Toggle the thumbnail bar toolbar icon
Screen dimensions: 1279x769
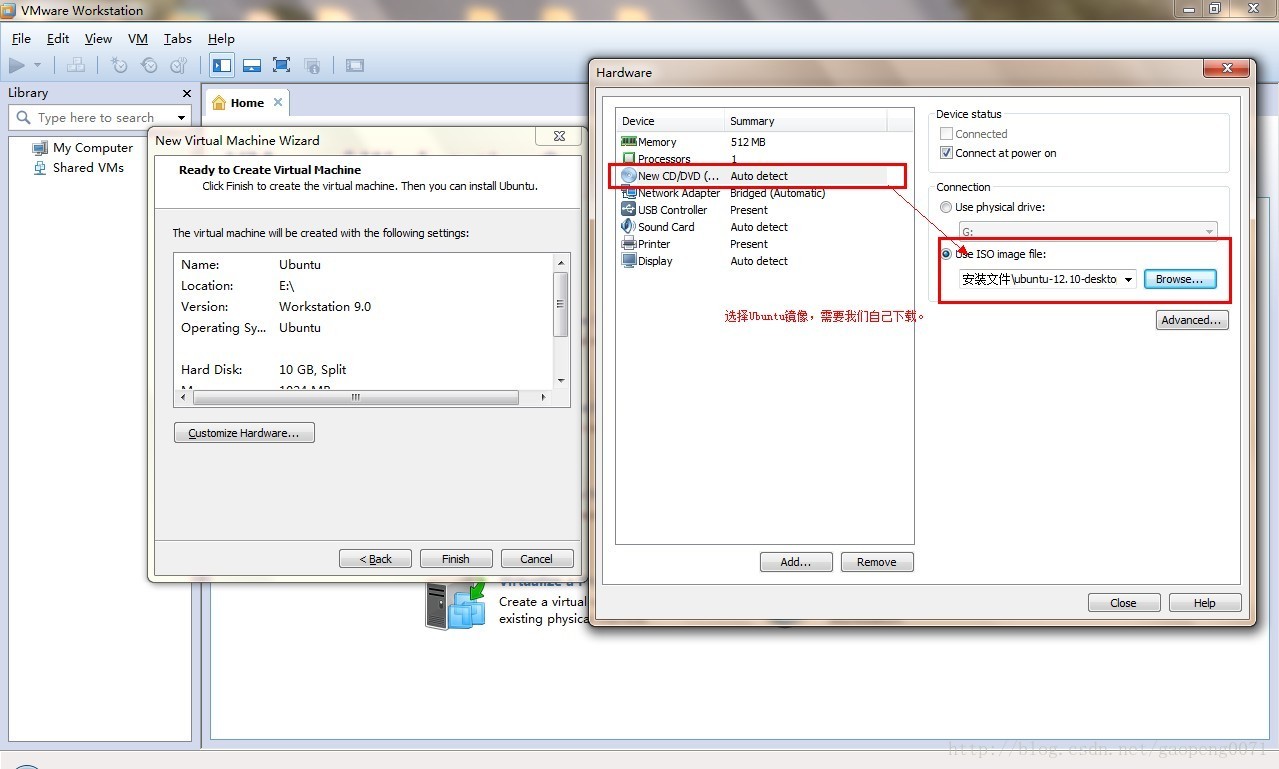252,65
